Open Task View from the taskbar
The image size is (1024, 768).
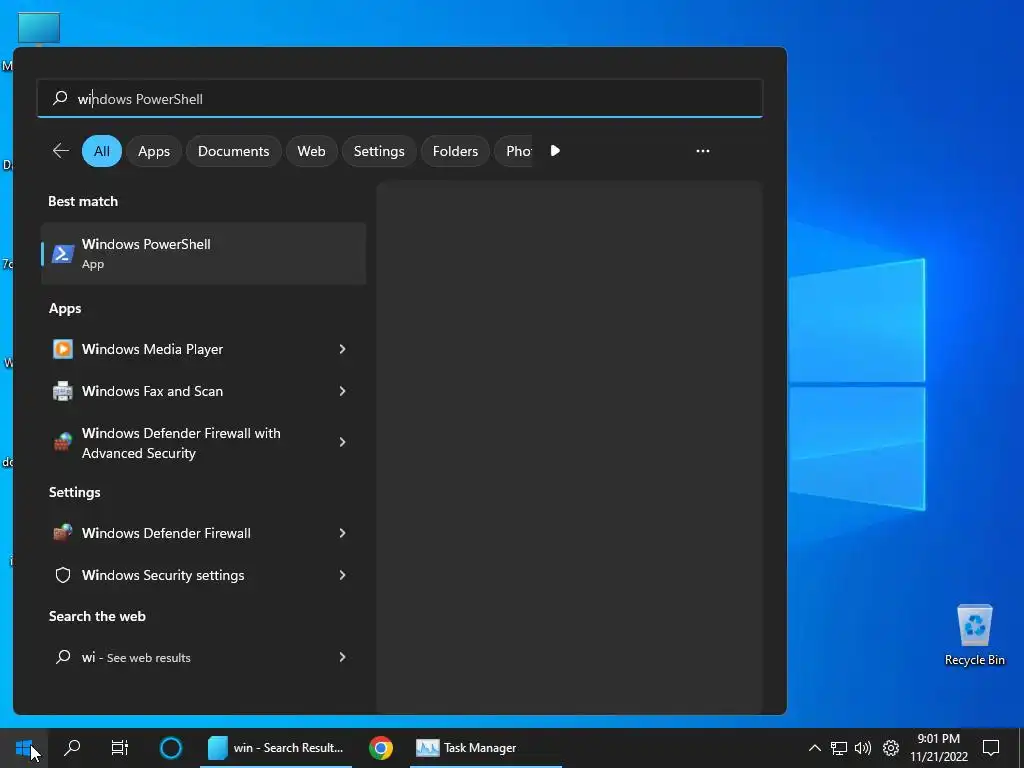(120, 748)
